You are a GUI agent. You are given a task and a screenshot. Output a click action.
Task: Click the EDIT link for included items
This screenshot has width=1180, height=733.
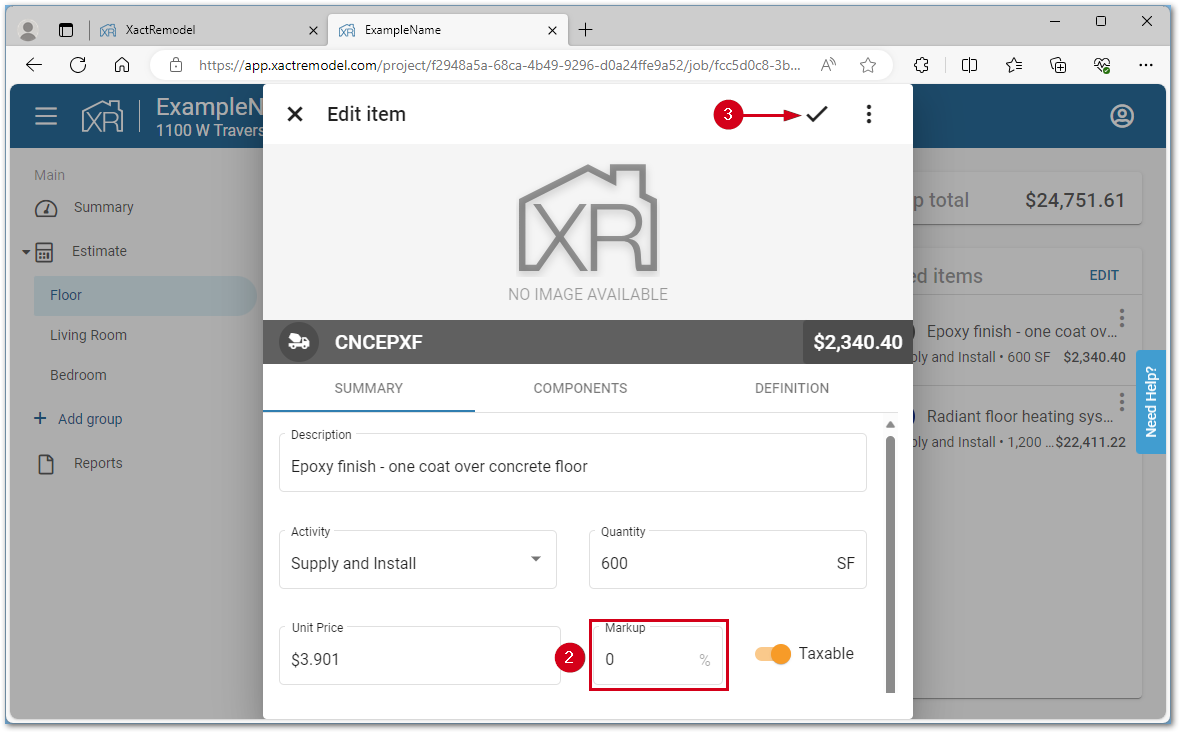pyautogui.click(x=1104, y=274)
